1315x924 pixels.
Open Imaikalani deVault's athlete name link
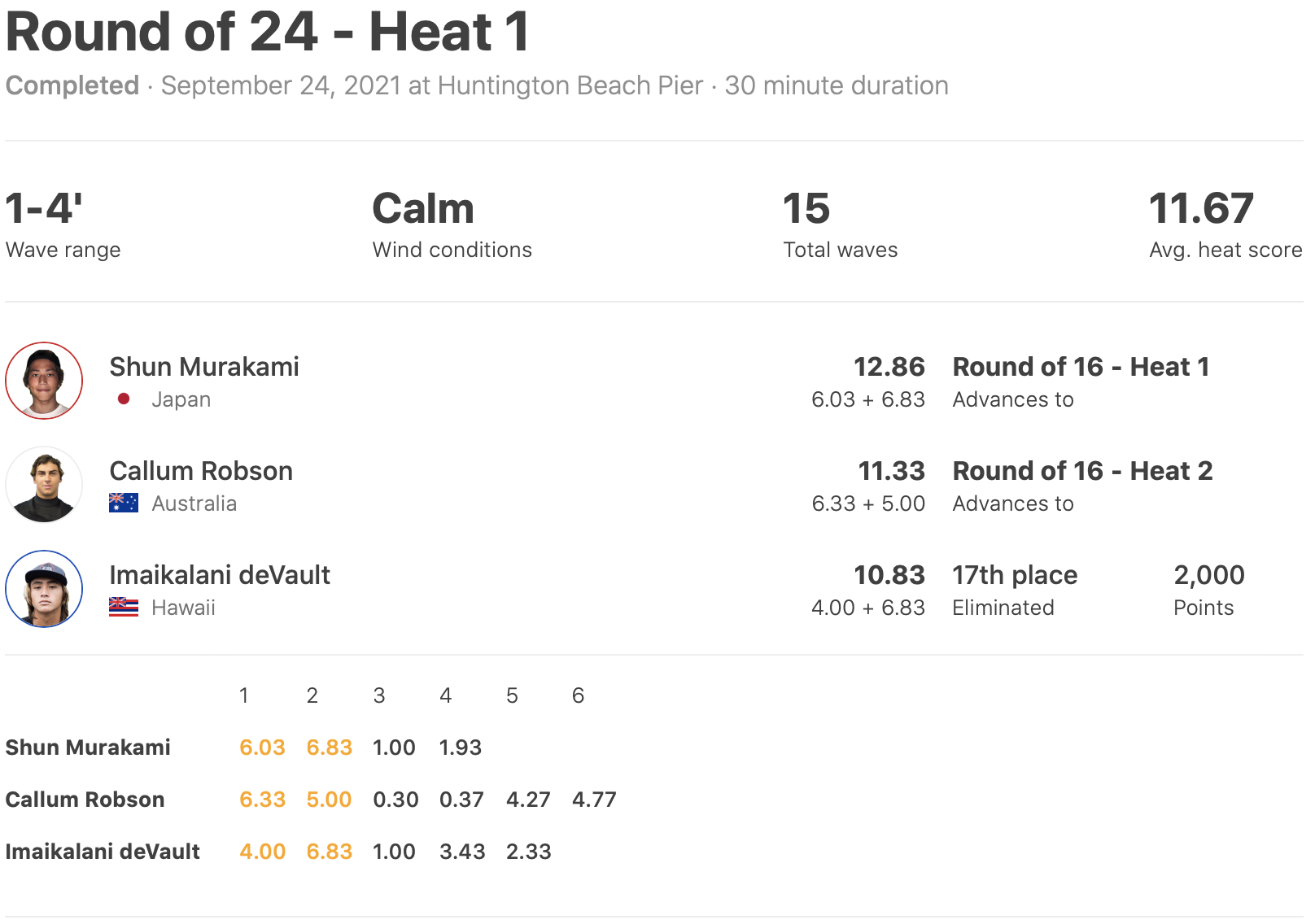click(x=220, y=575)
